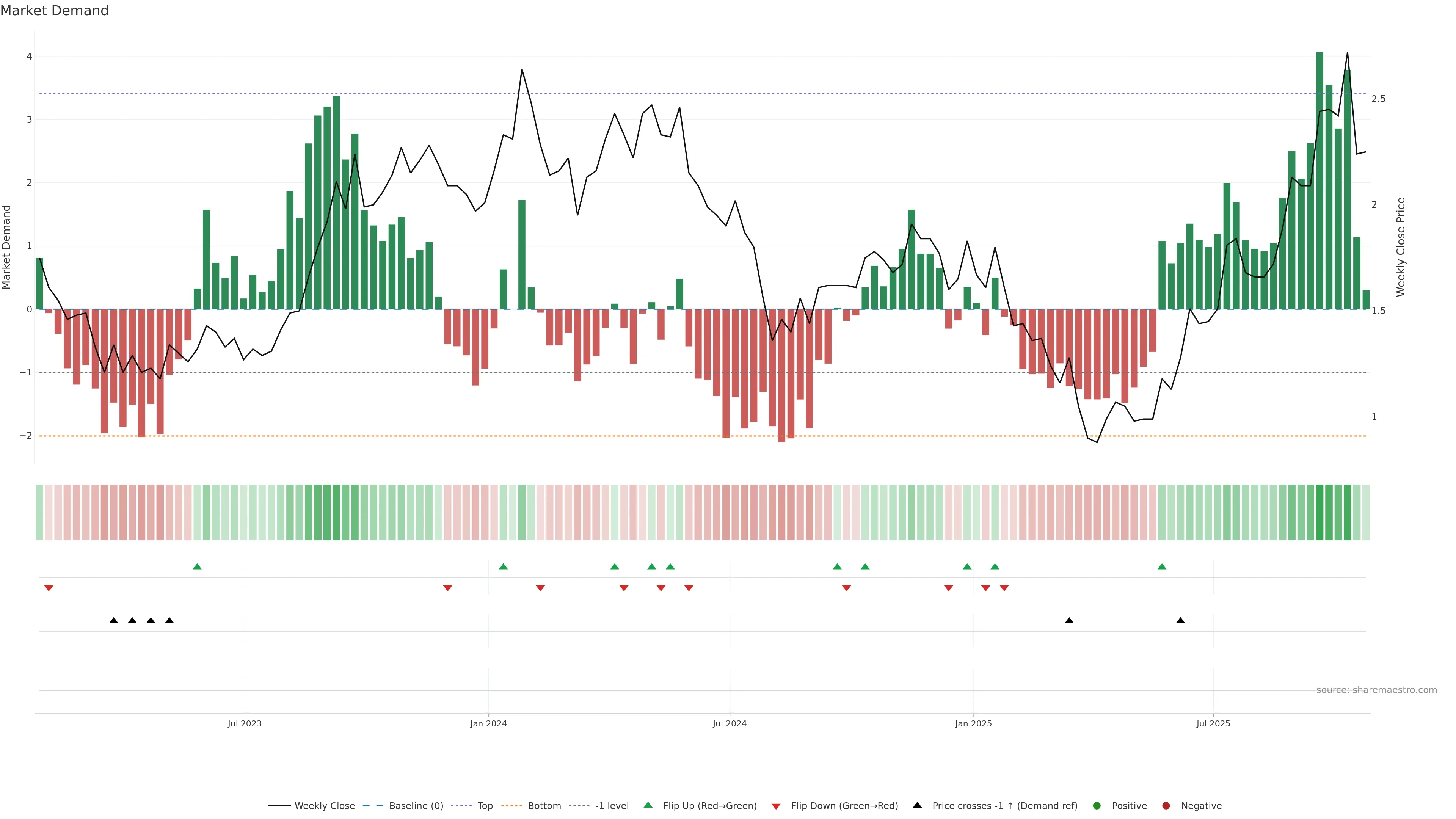Viewport: 1456px width, 819px height.
Task: Click the Jul 2024 axis label
Action: pyautogui.click(x=729, y=723)
